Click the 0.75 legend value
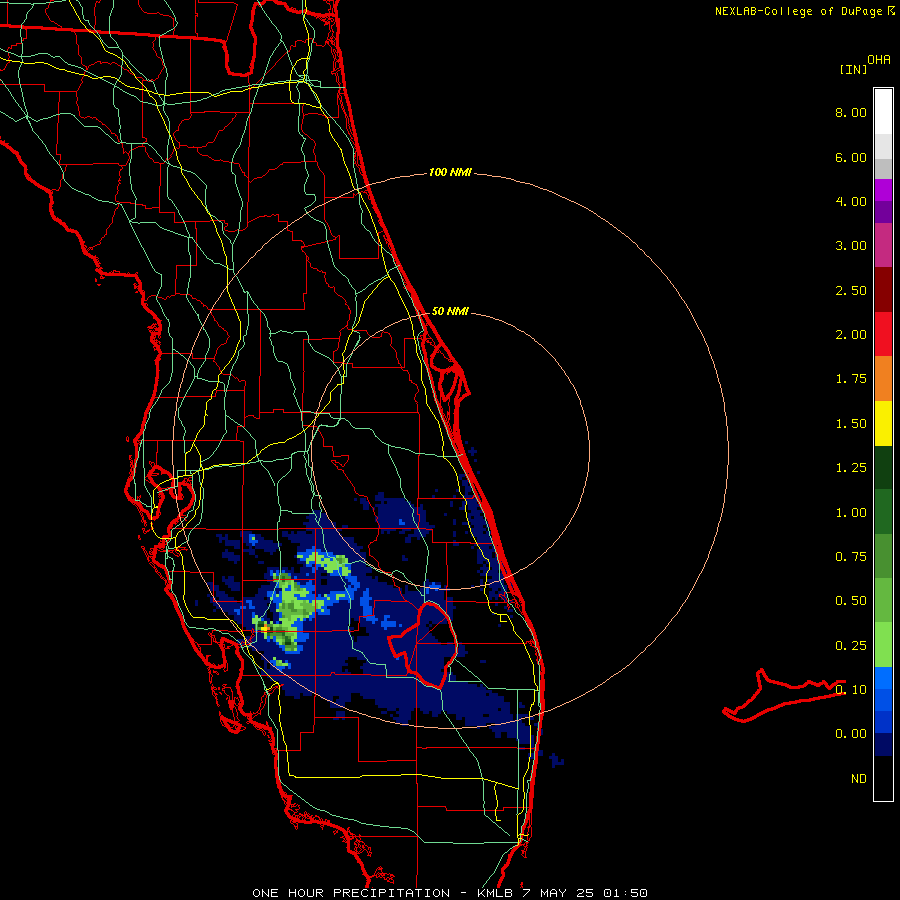This screenshot has height=900, width=900. coord(851,557)
